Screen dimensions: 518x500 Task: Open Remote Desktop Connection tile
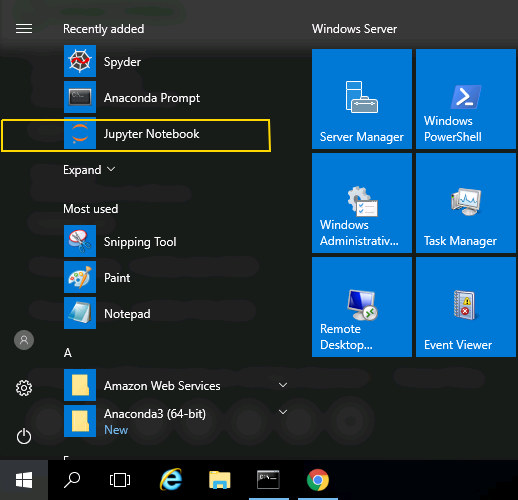[x=362, y=307]
